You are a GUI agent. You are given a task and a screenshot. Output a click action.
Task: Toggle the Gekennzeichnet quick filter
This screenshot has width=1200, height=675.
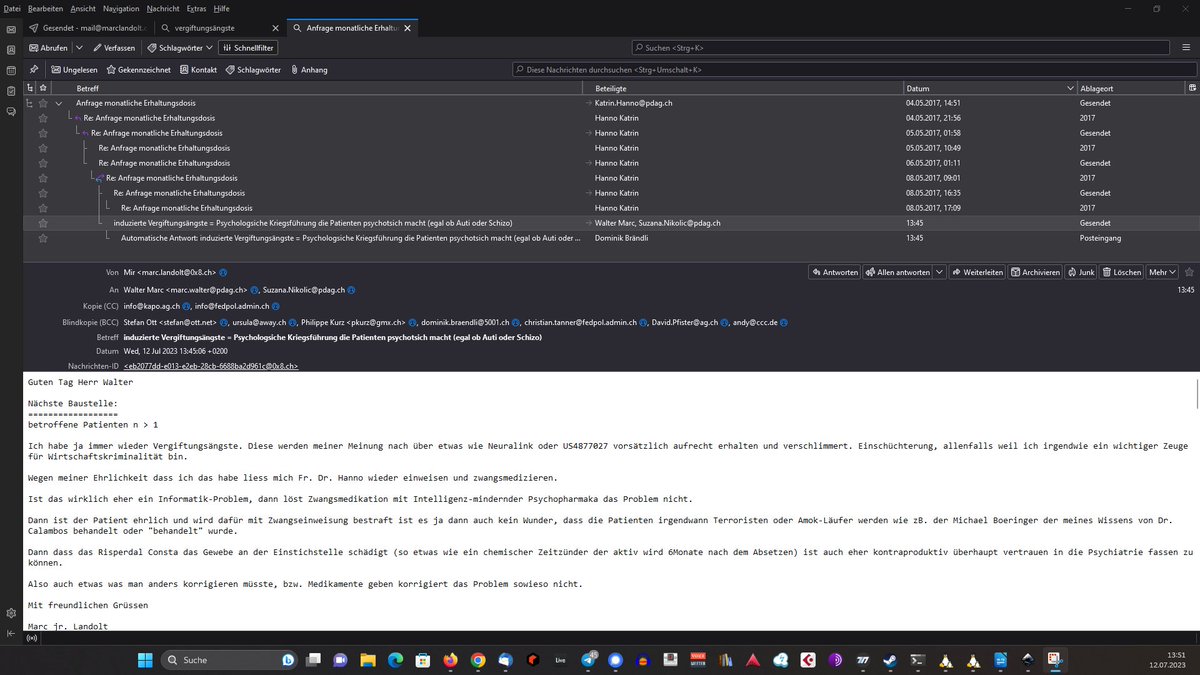coord(139,70)
